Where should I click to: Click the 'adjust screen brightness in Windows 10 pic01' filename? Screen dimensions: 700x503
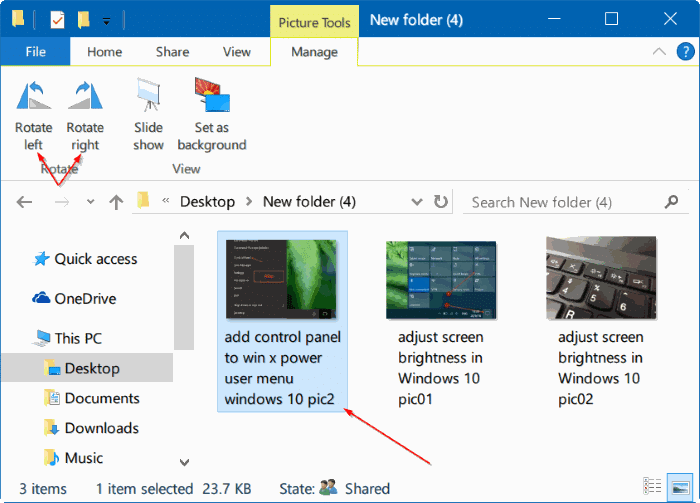441,368
